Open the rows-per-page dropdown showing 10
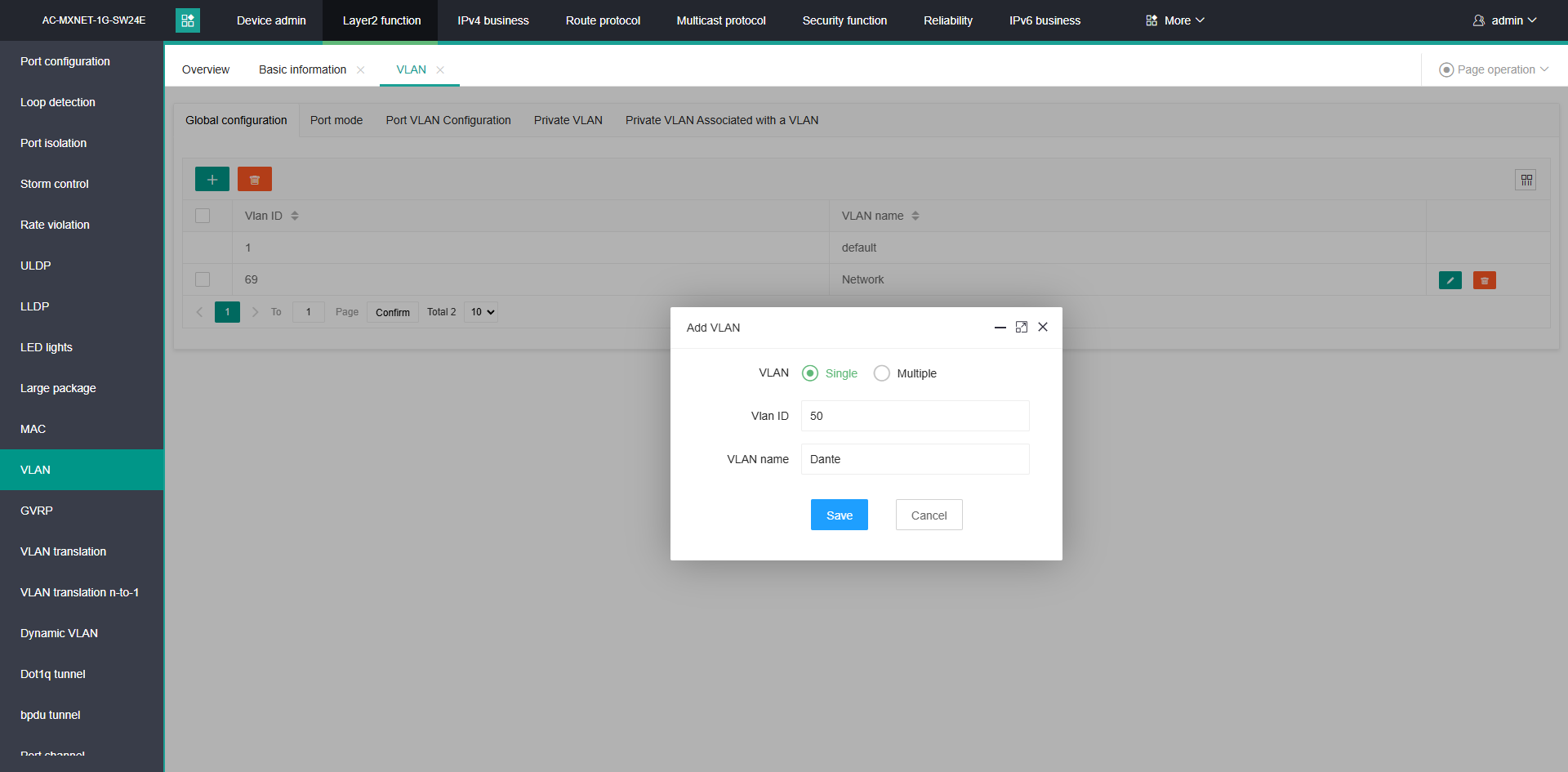Image resolution: width=1568 pixels, height=772 pixels. (481, 312)
